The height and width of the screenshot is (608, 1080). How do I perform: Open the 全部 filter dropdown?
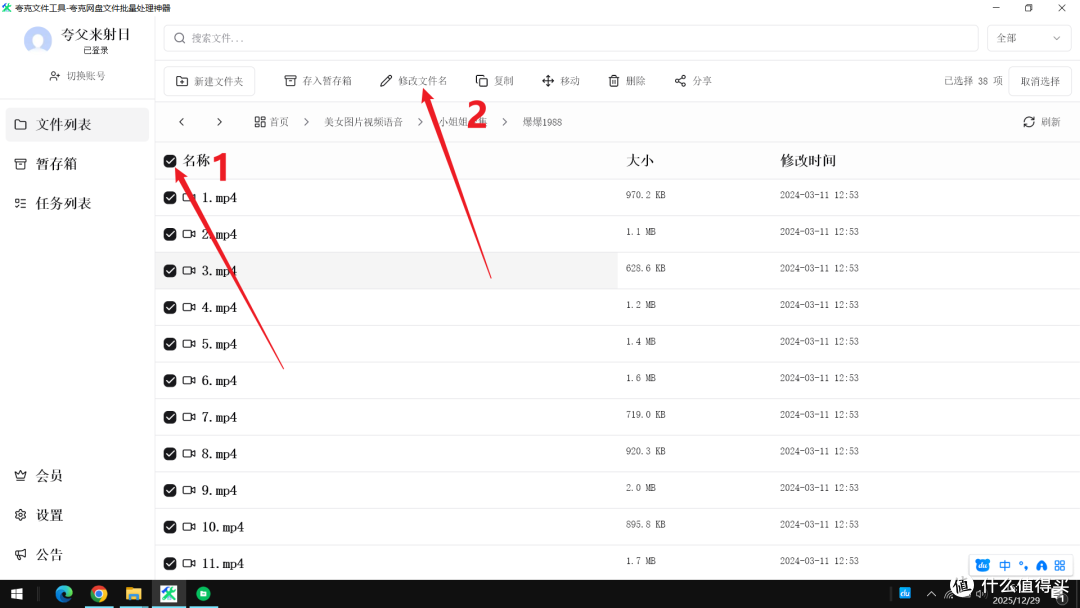click(x=1029, y=39)
